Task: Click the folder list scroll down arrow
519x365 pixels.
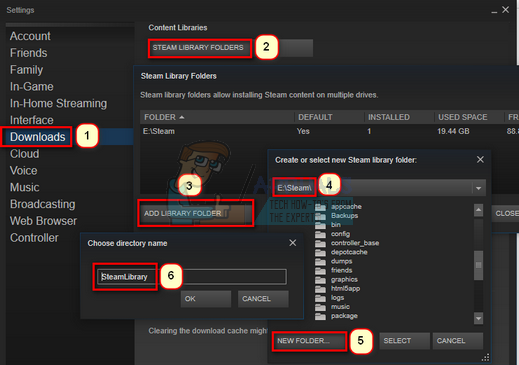Action: (478, 318)
